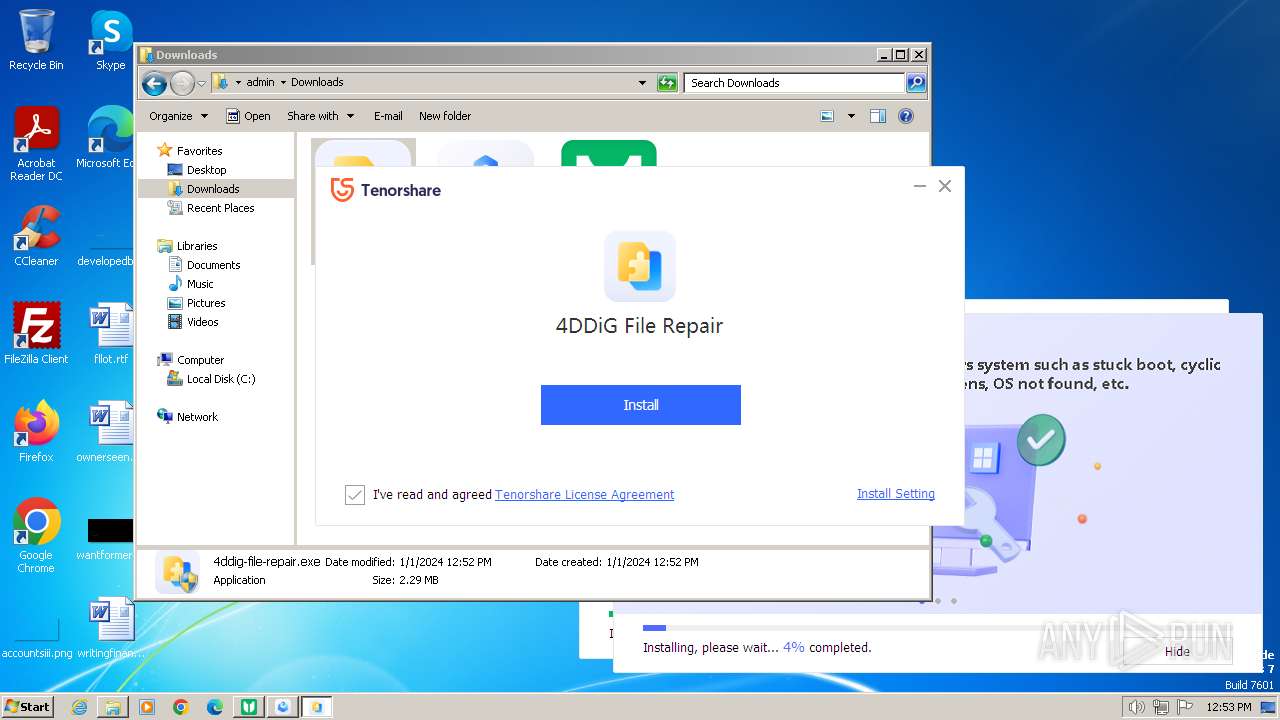Select Recent Places in navigation pane
Image resolution: width=1280 pixels, height=720 pixels.
[x=220, y=208]
